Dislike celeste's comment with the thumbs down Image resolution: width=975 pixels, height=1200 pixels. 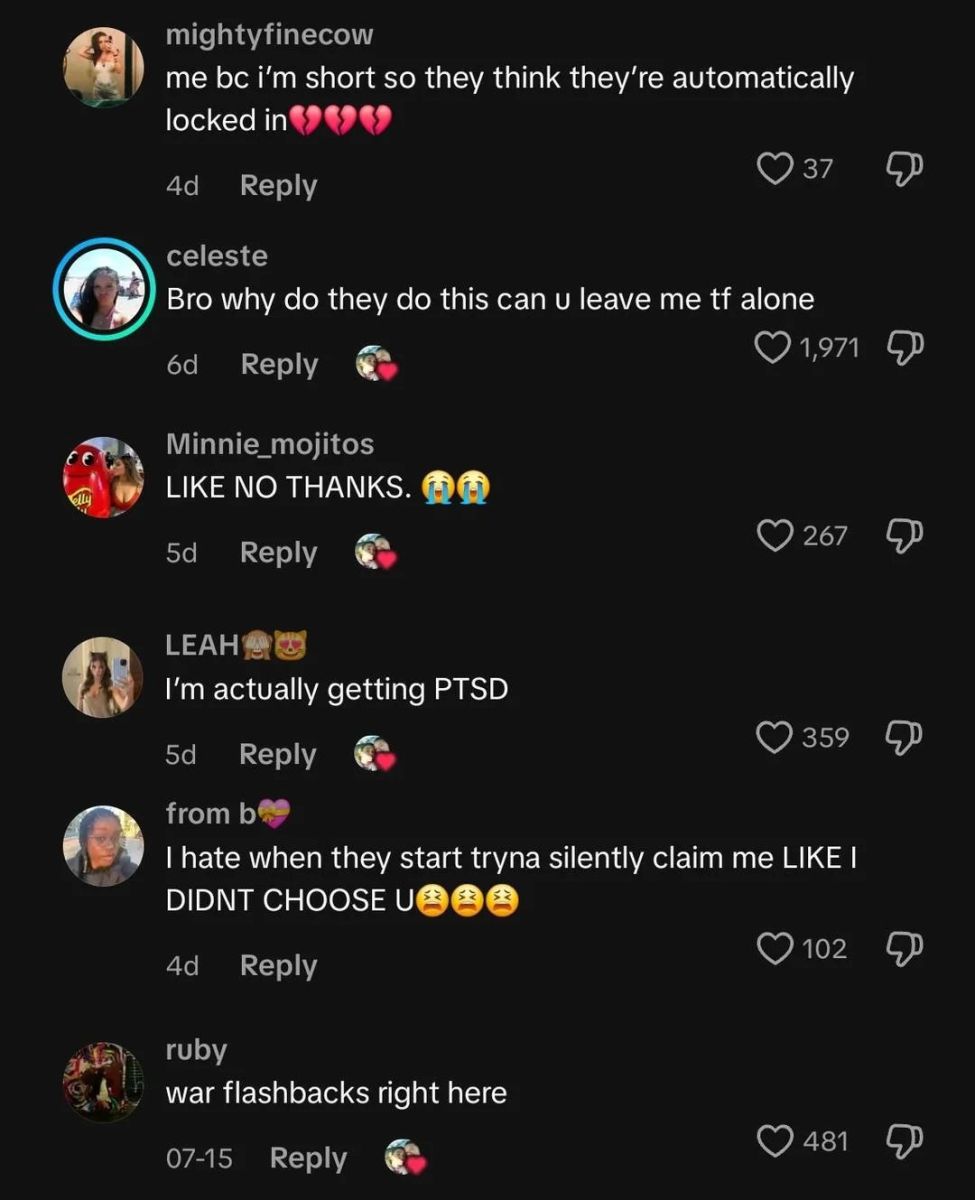904,349
